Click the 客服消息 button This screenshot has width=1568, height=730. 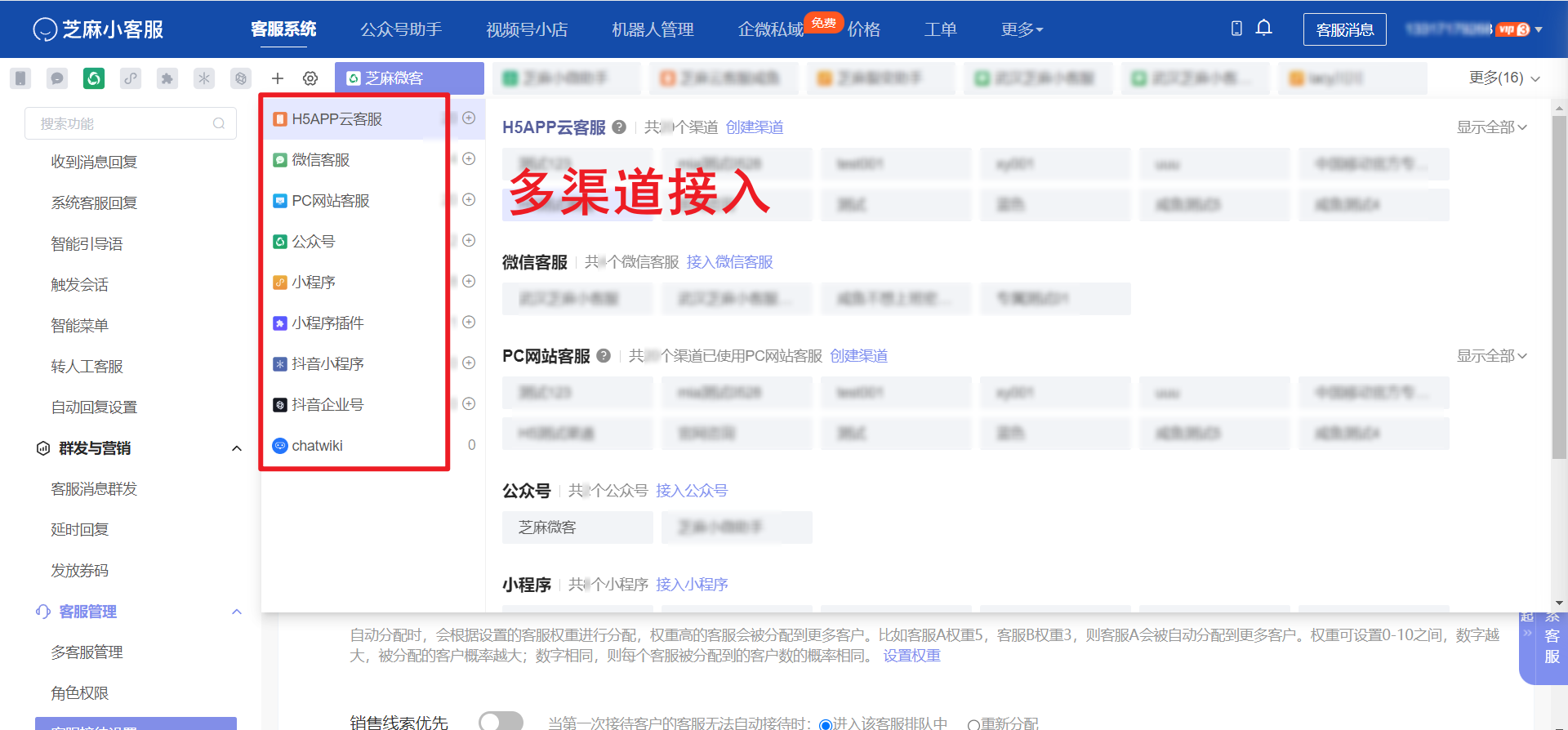tap(1344, 29)
